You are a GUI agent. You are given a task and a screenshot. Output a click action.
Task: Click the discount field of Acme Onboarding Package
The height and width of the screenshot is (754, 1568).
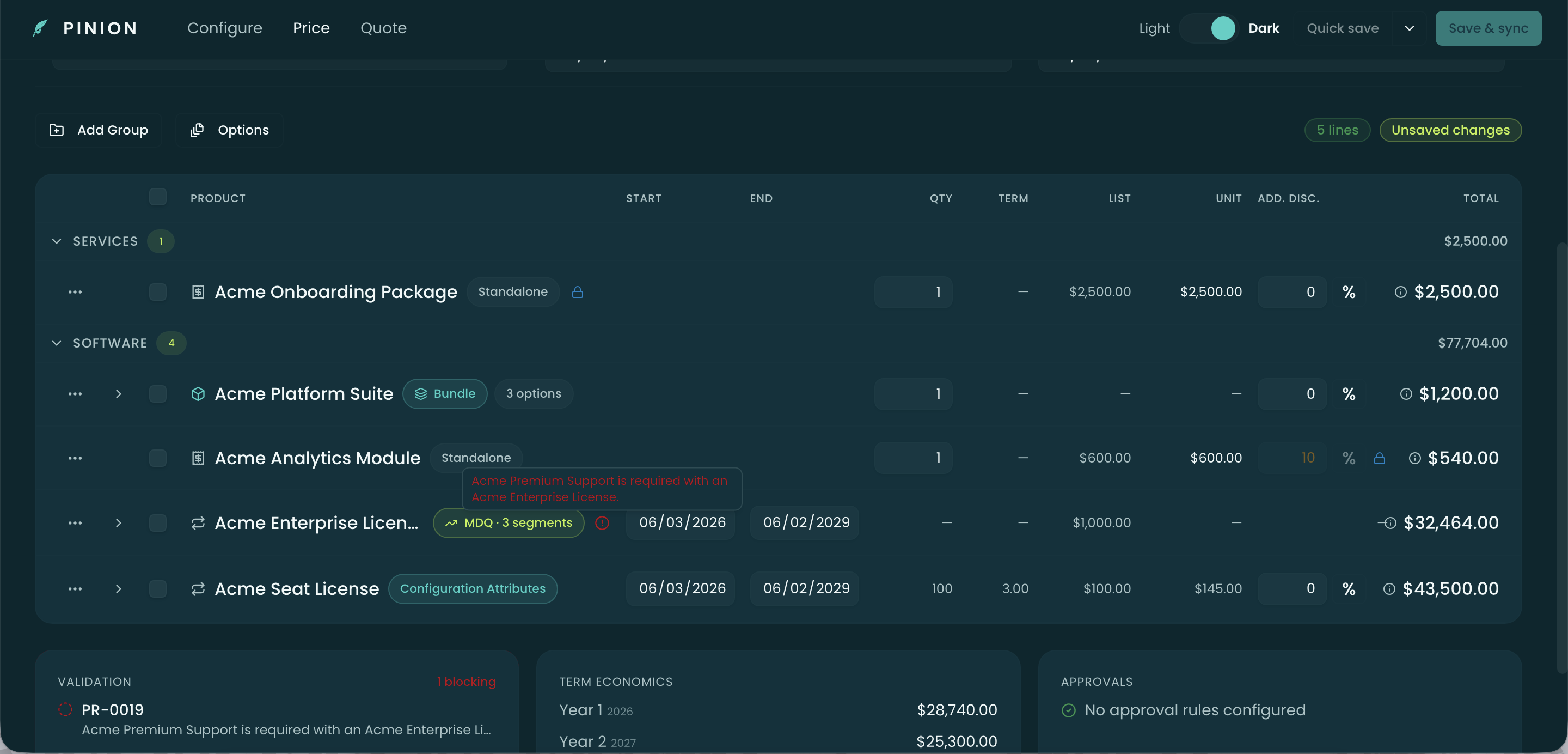1293,291
